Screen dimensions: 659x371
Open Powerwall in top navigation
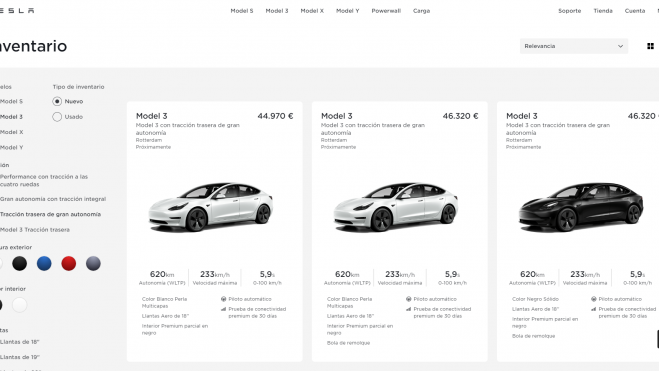386,11
